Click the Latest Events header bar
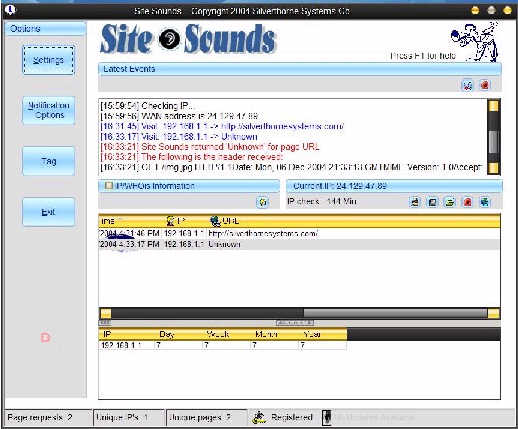Screen dimensions: 518x429 click(x=300, y=69)
